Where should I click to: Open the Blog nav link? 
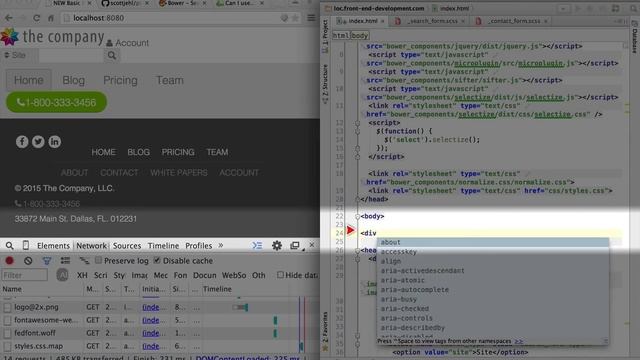click(73, 80)
